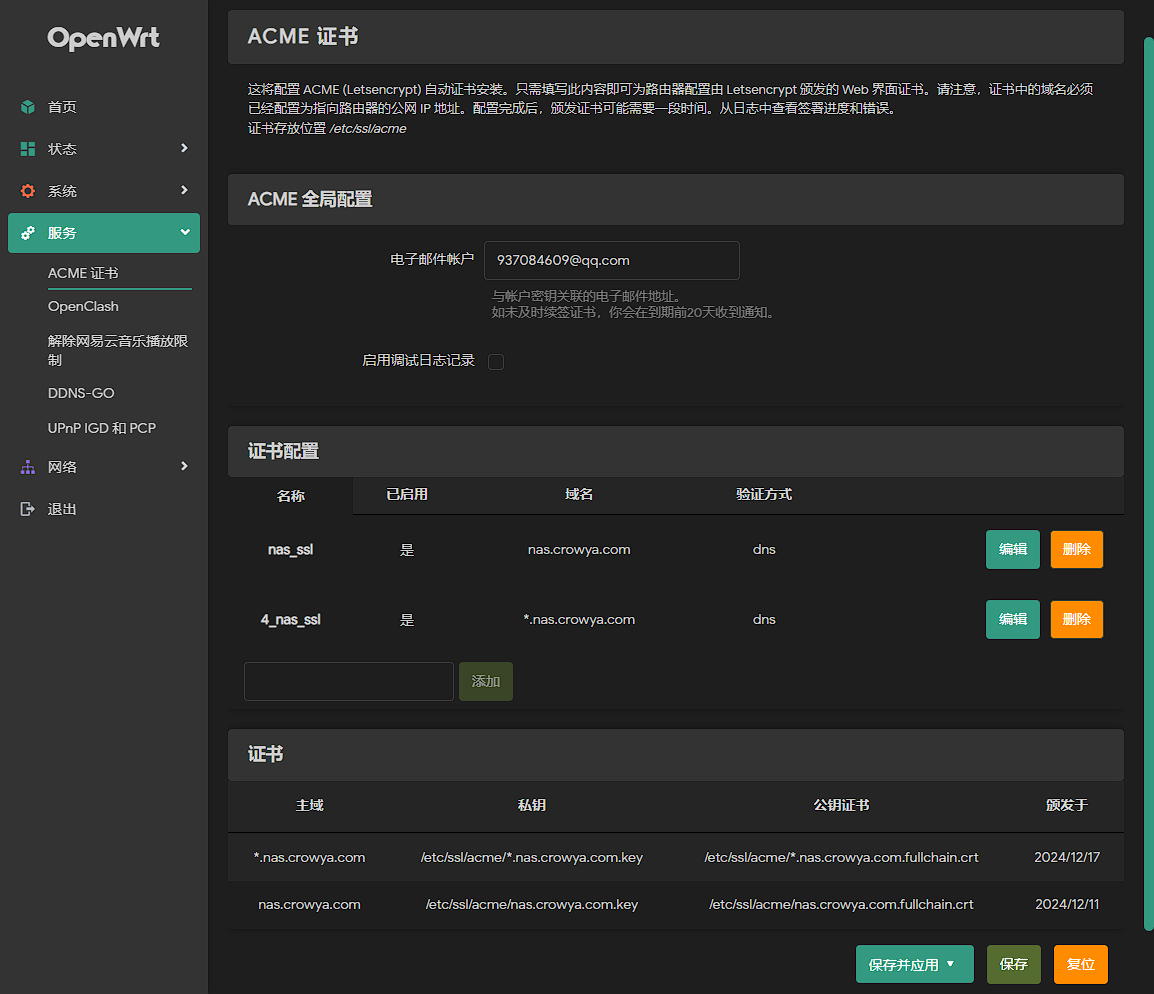Open the 网络 sidebar menu
This screenshot has width=1154, height=994.
pos(104,466)
